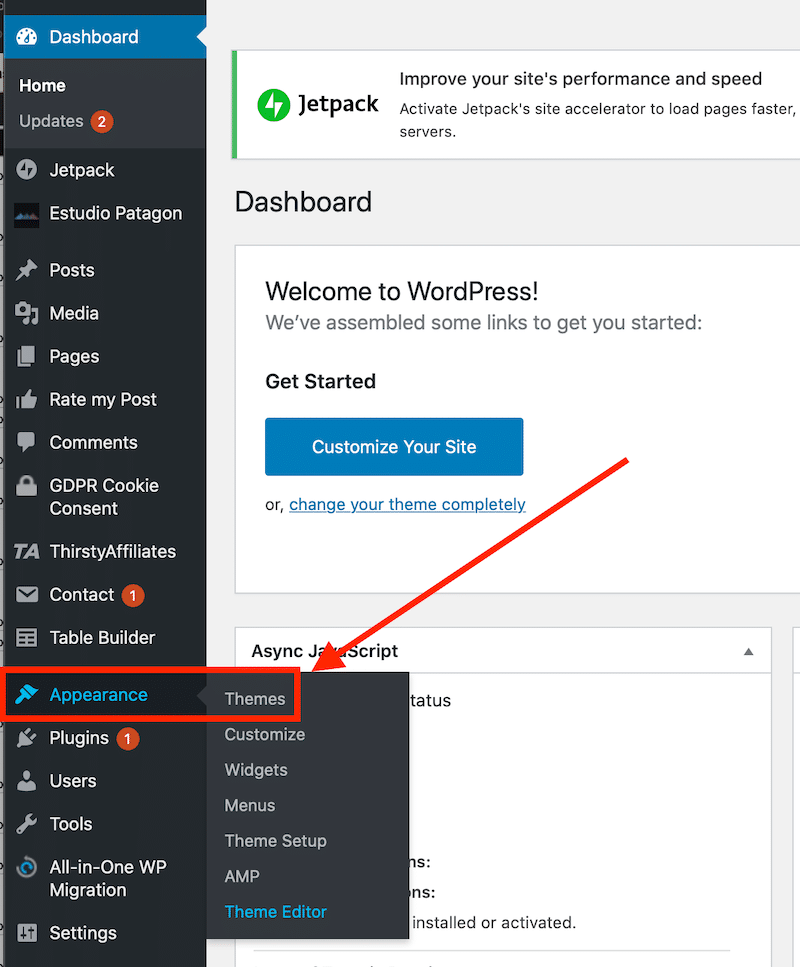The width and height of the screenshot is (800, 967).
Task: Select Theme Setup in Appearance flyout
Action: [276, 841]
